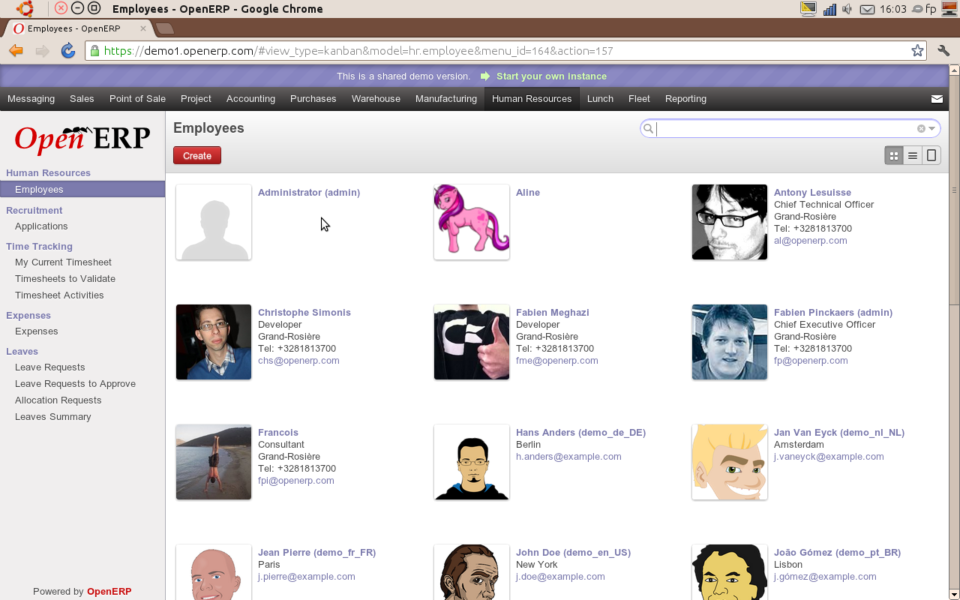This screenshot has height=600, width=960.
Task: Open Leave Requests to Approve
Action: (x=75, y=384)
